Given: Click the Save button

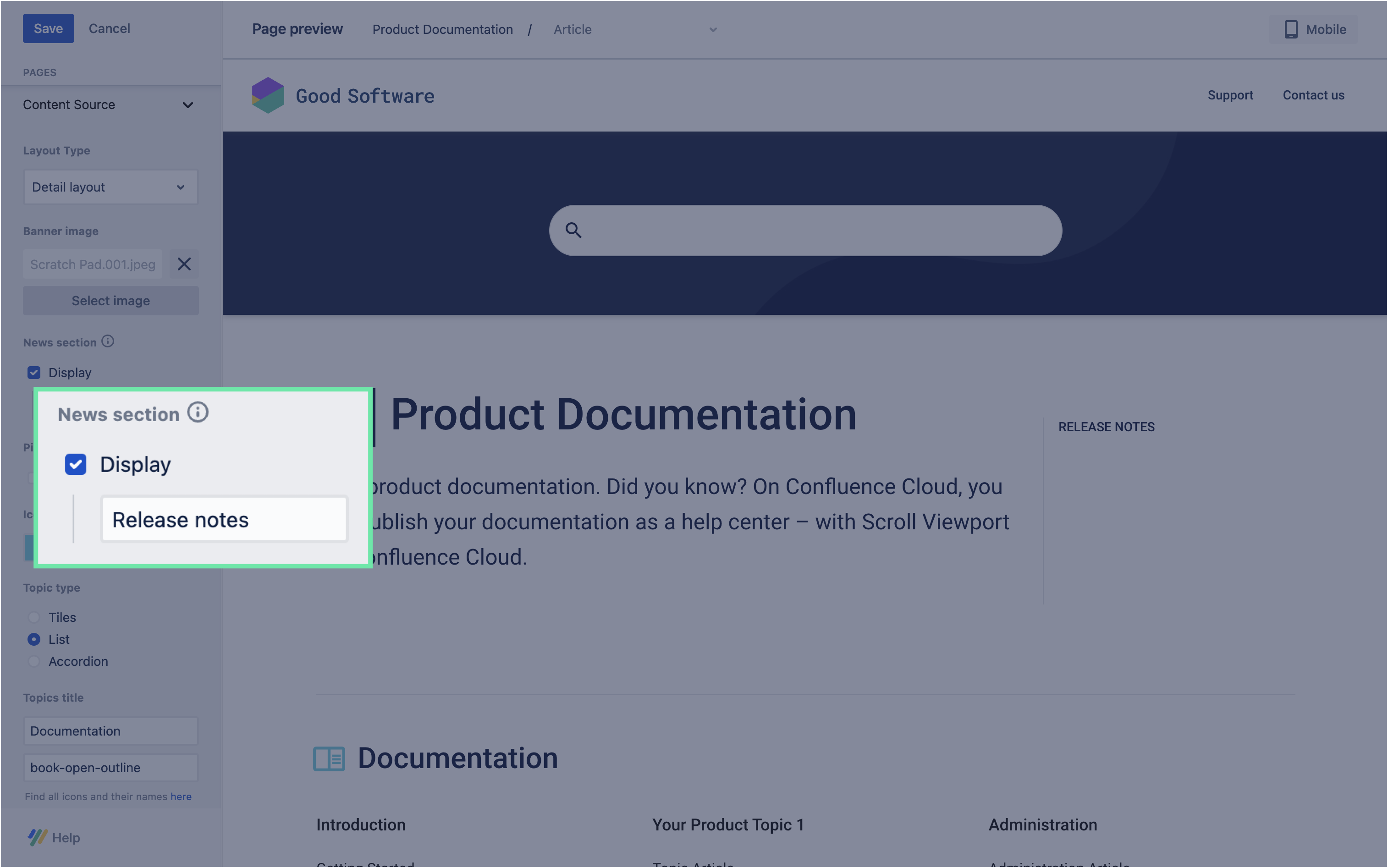Looking at the screenshot, I should [48, 28].
